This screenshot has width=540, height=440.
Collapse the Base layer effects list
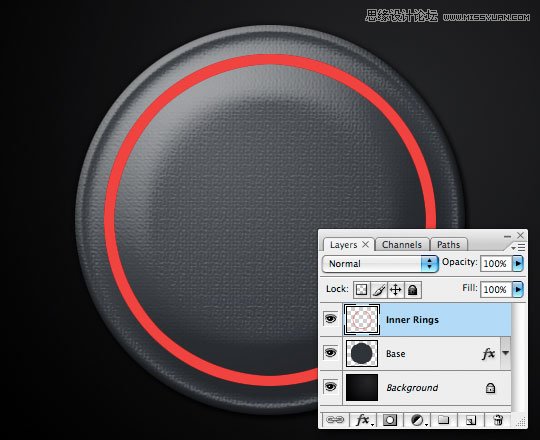coord(506,353)
